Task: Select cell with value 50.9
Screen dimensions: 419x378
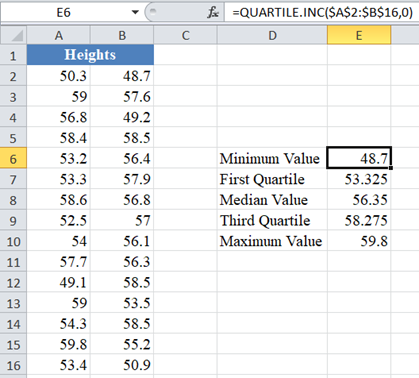Action: 122,365
